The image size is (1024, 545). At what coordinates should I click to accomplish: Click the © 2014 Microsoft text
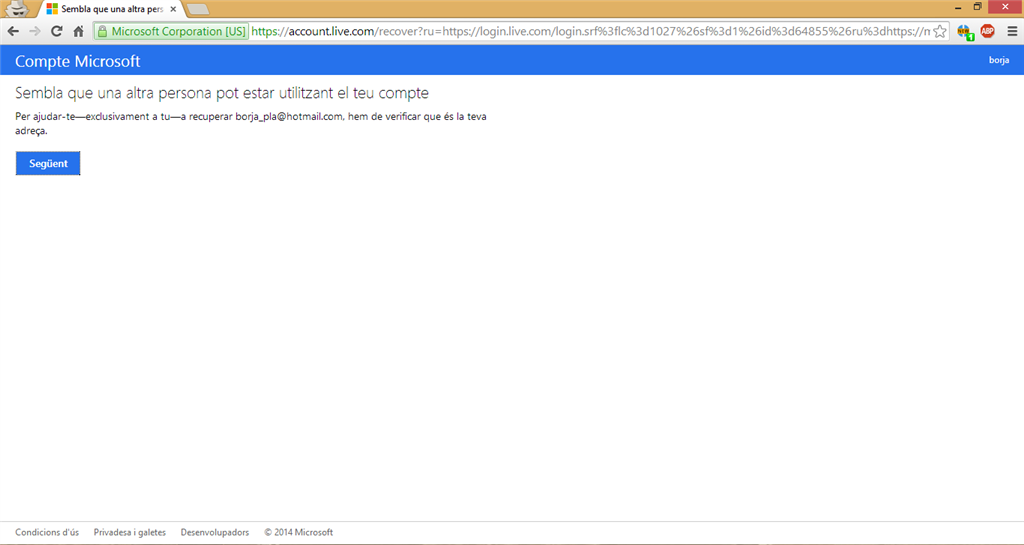[x=298, y=533]
